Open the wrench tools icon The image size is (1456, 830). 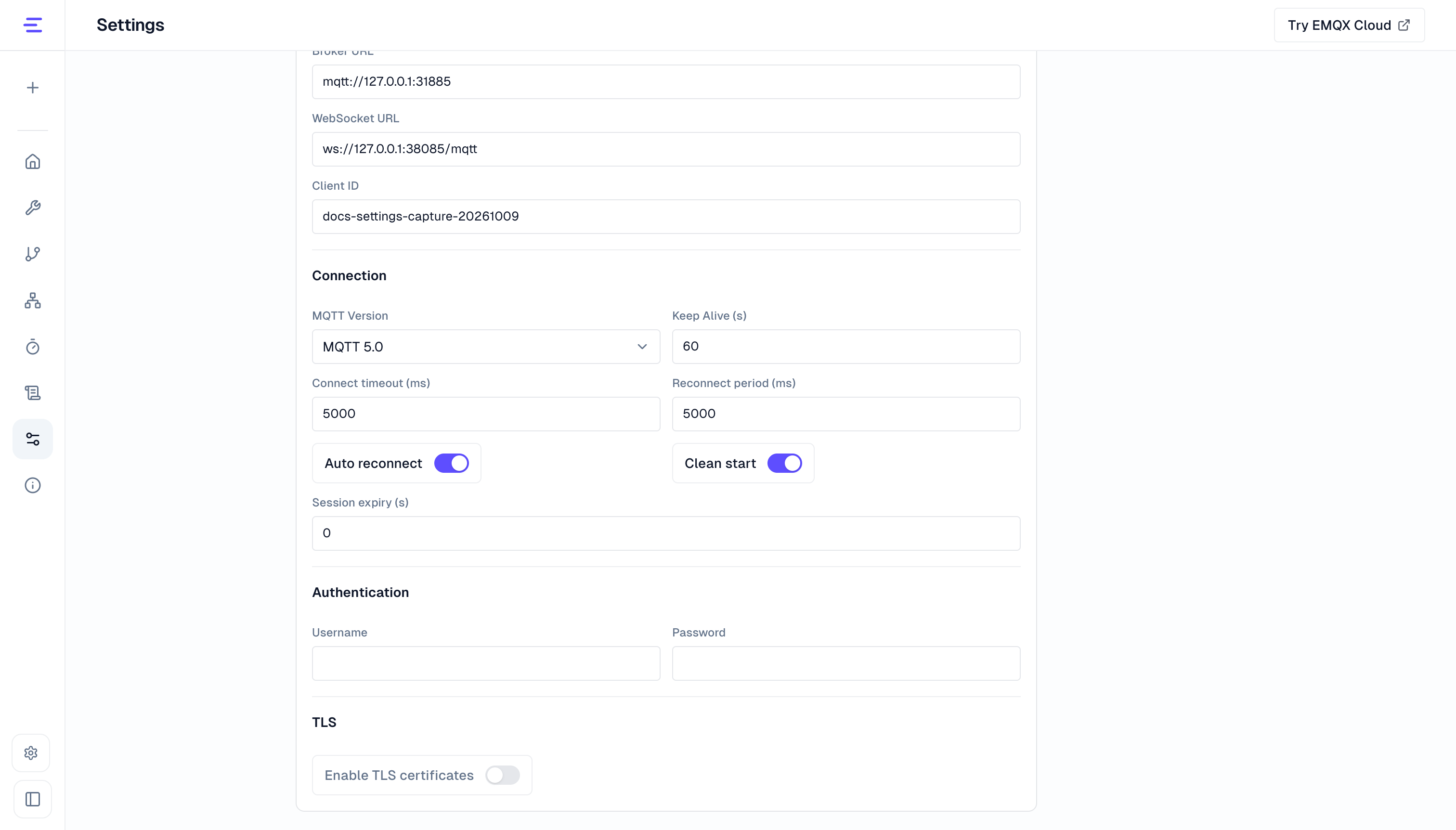32,207
